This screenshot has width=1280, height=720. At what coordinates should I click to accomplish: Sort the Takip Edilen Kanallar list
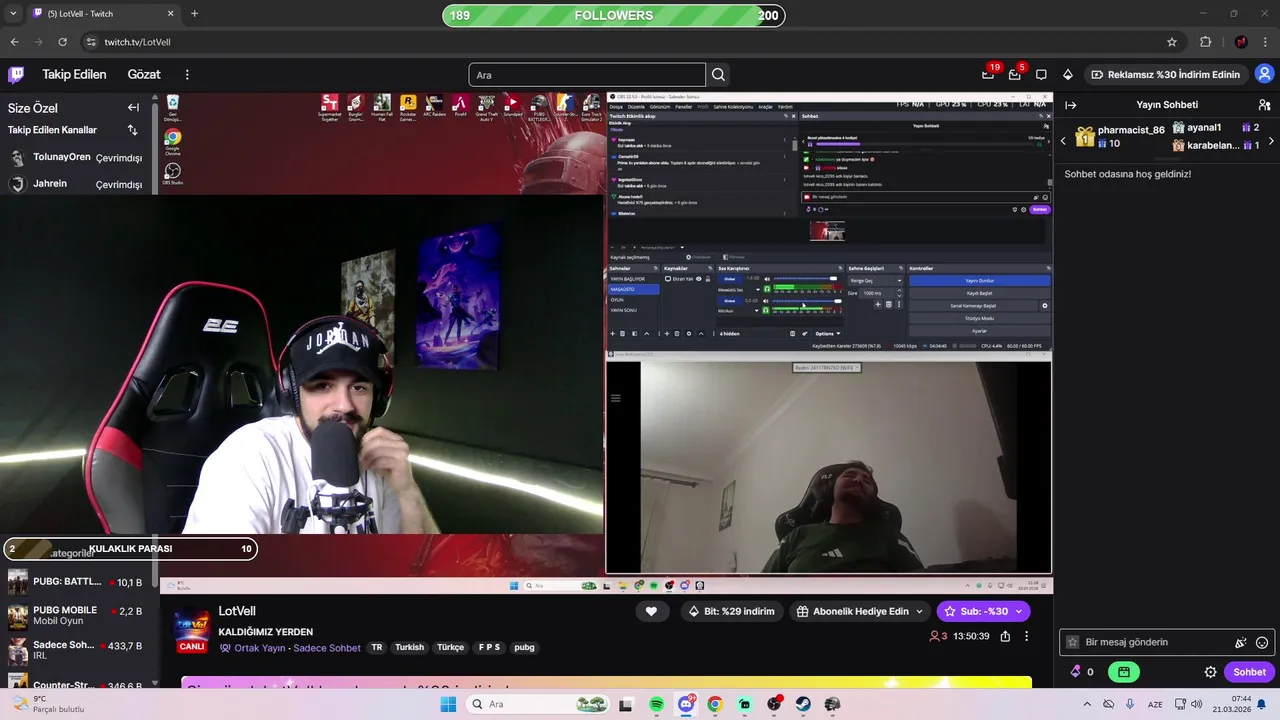tap(132, 130)
